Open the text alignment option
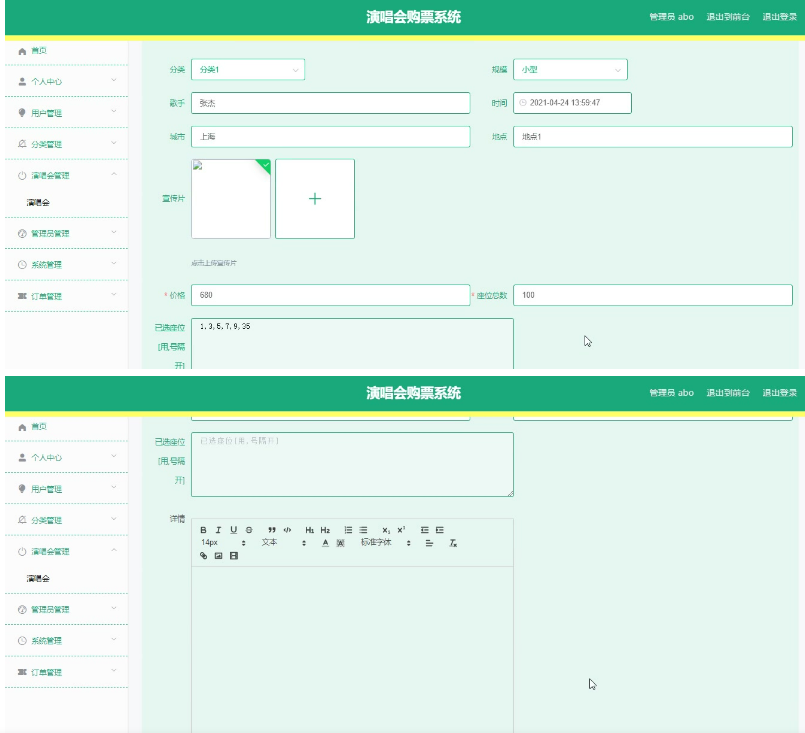 tap(430, 543)
